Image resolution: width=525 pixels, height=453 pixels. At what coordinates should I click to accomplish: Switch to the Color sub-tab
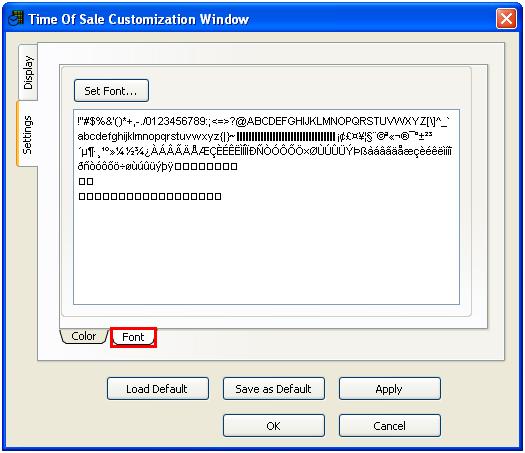pyautogui.click(x=84, y=336)
